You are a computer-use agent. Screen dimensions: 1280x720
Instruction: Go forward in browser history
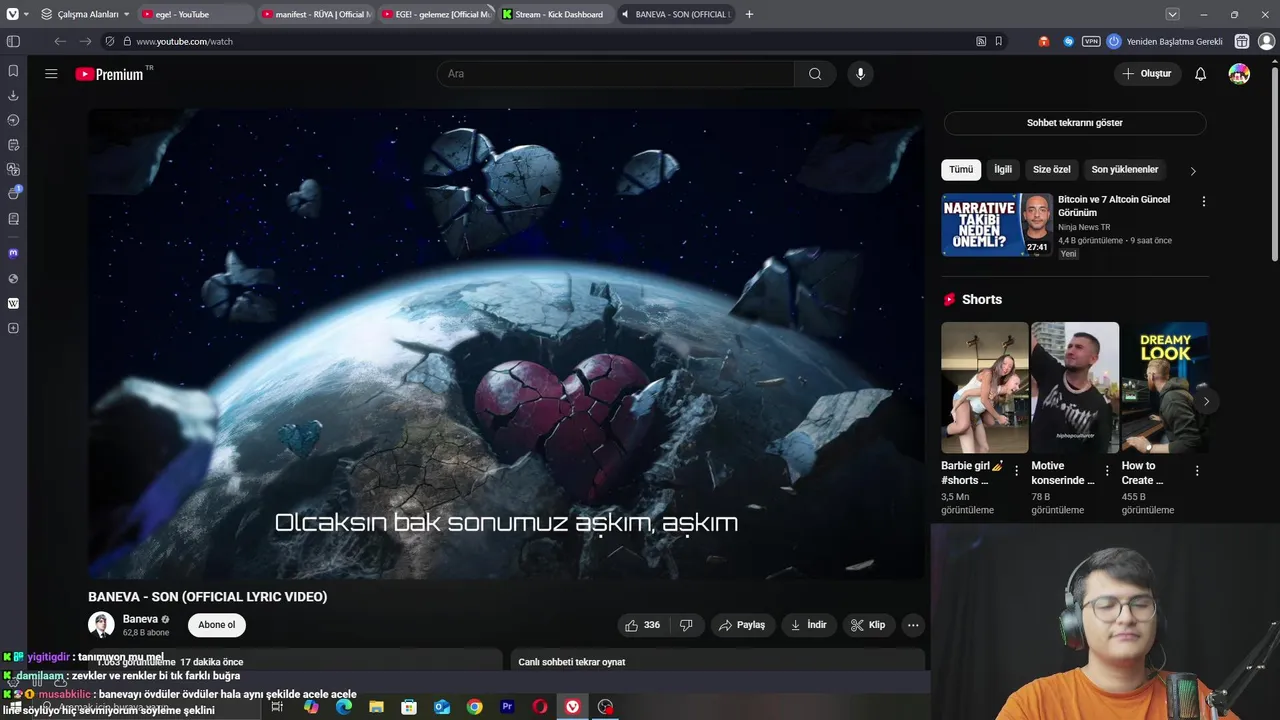[x=85, y=41]
